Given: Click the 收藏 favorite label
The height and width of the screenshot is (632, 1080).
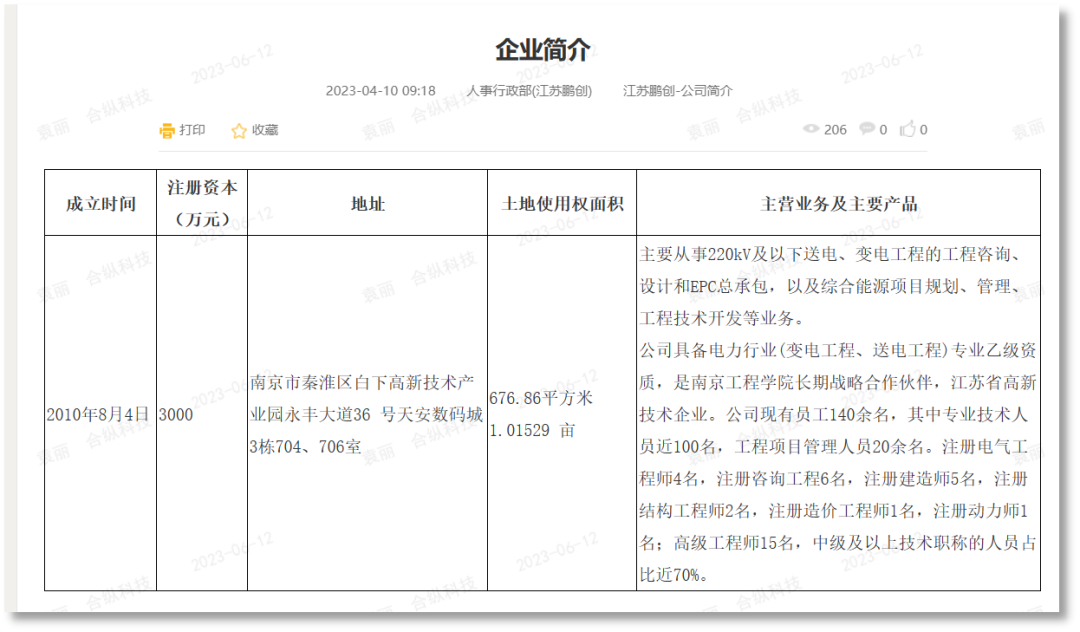Looking at the screenshot, I should coord(265,130).
